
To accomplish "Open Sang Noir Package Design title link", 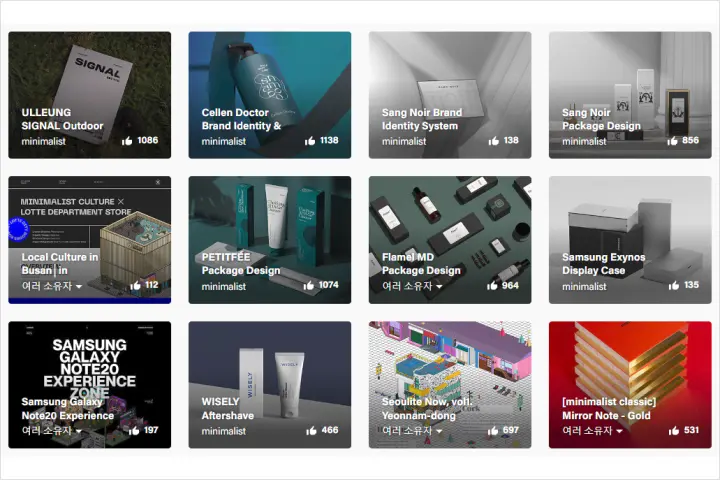I will (601, 119).
